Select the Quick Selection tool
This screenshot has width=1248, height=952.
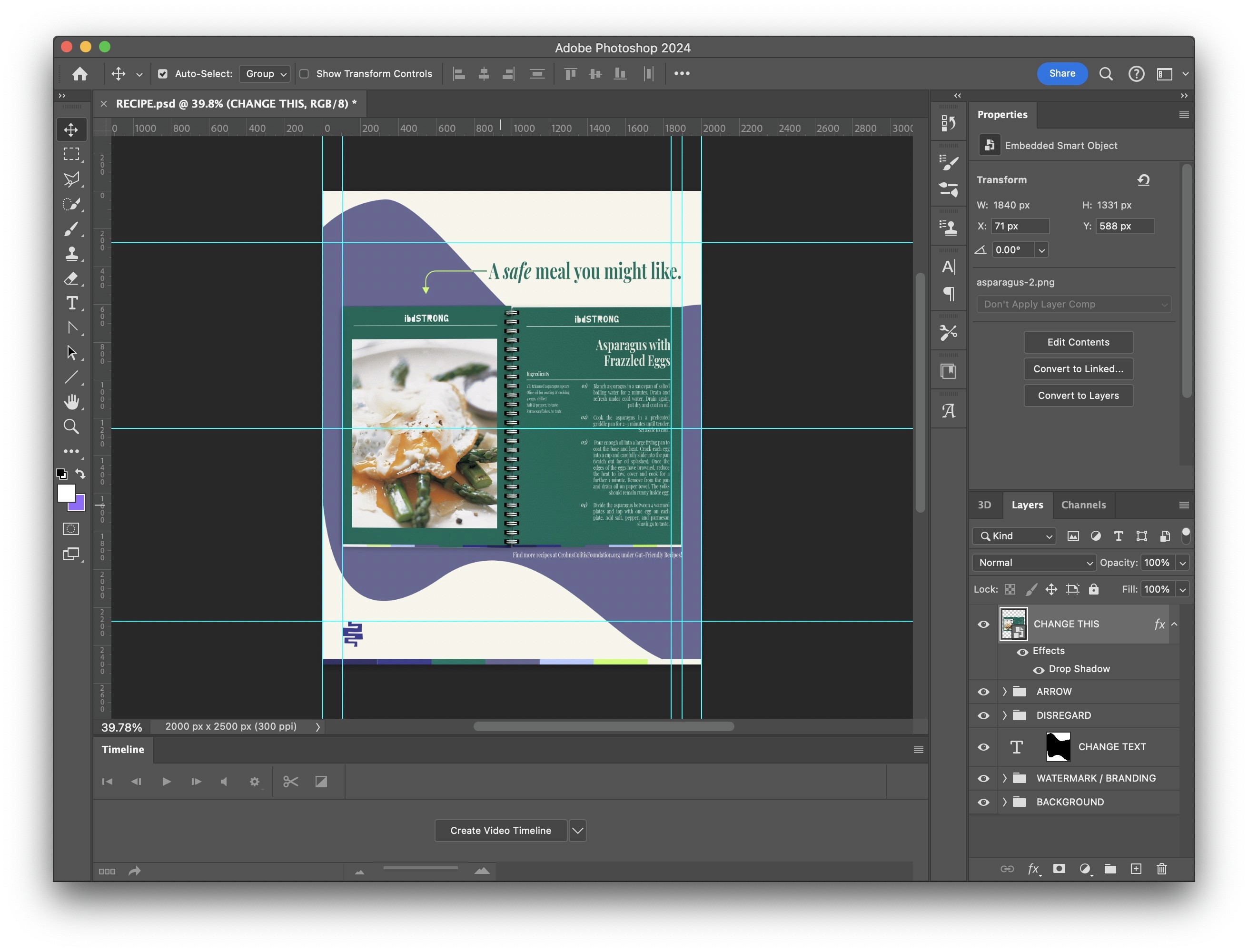click(71, 204)
